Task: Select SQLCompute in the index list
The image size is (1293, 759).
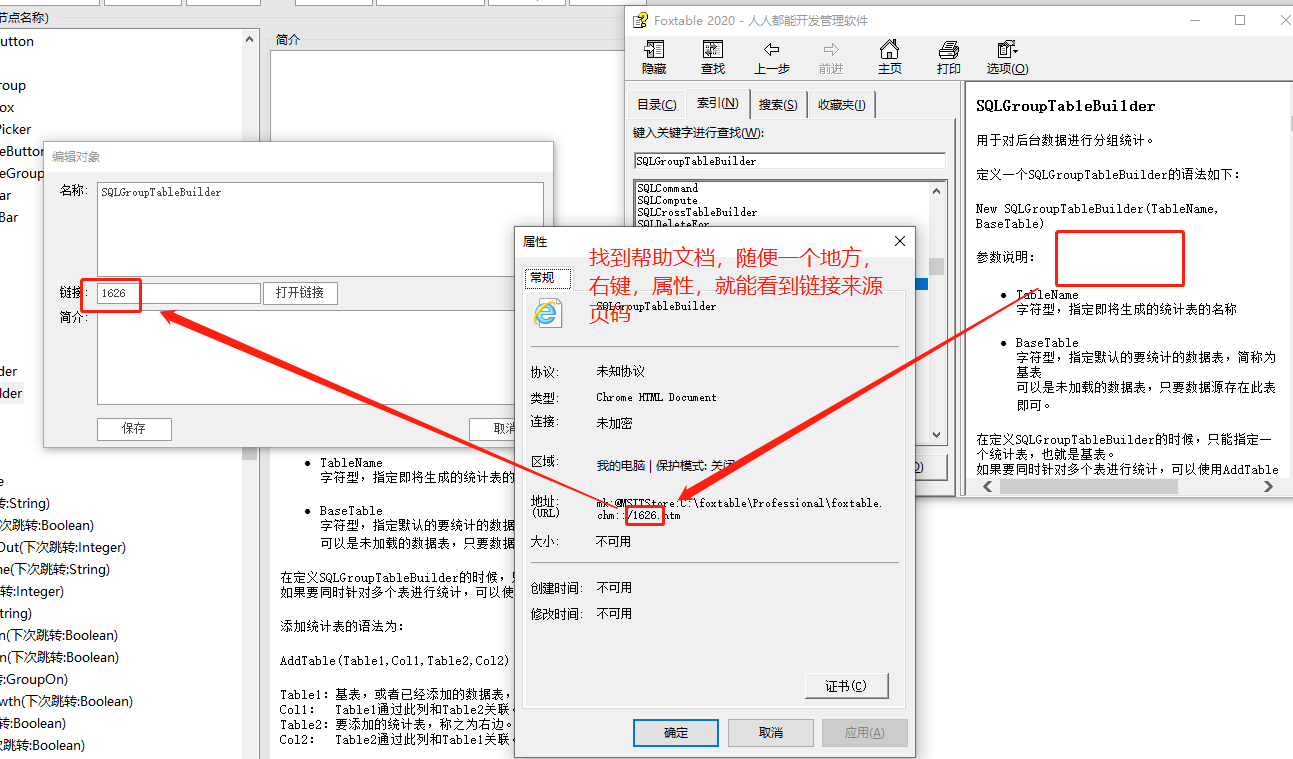Action: click(667, 200)
